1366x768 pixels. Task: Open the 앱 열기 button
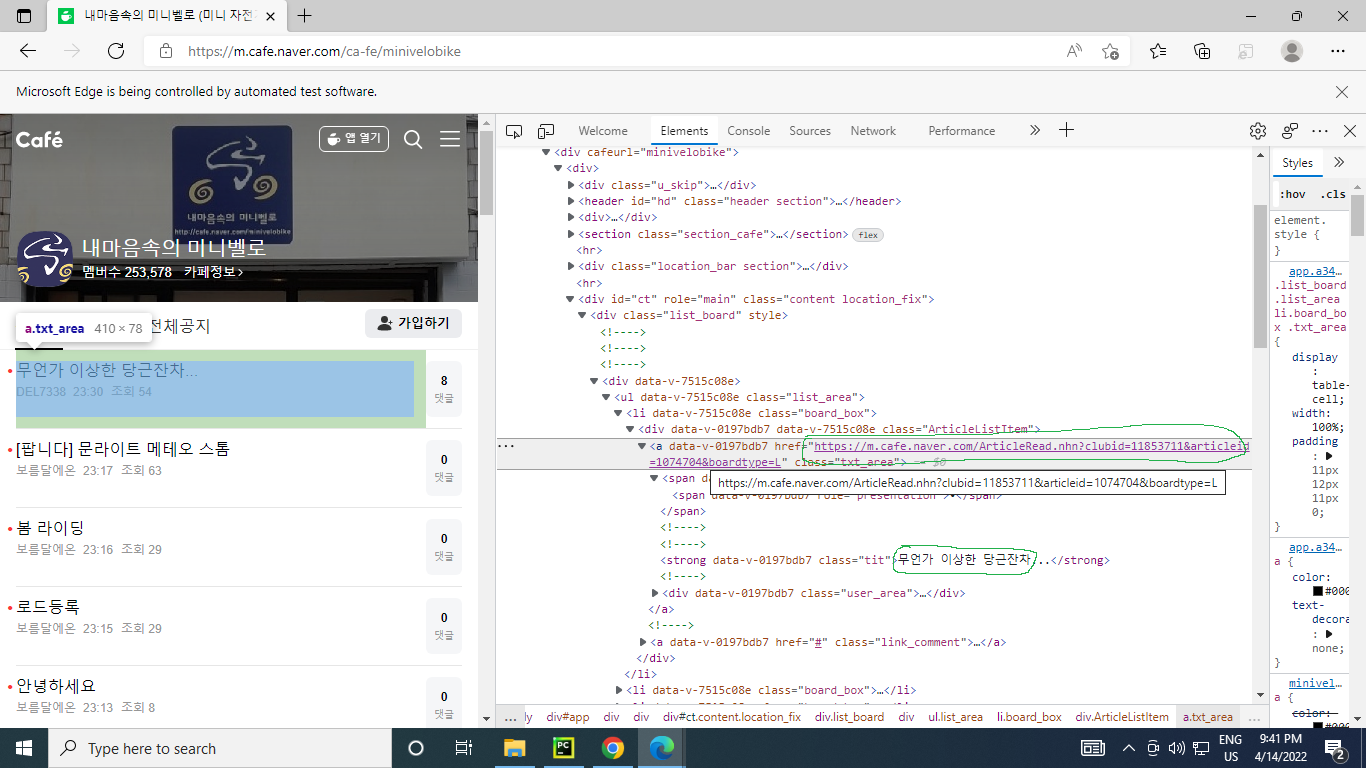(354, 139)
